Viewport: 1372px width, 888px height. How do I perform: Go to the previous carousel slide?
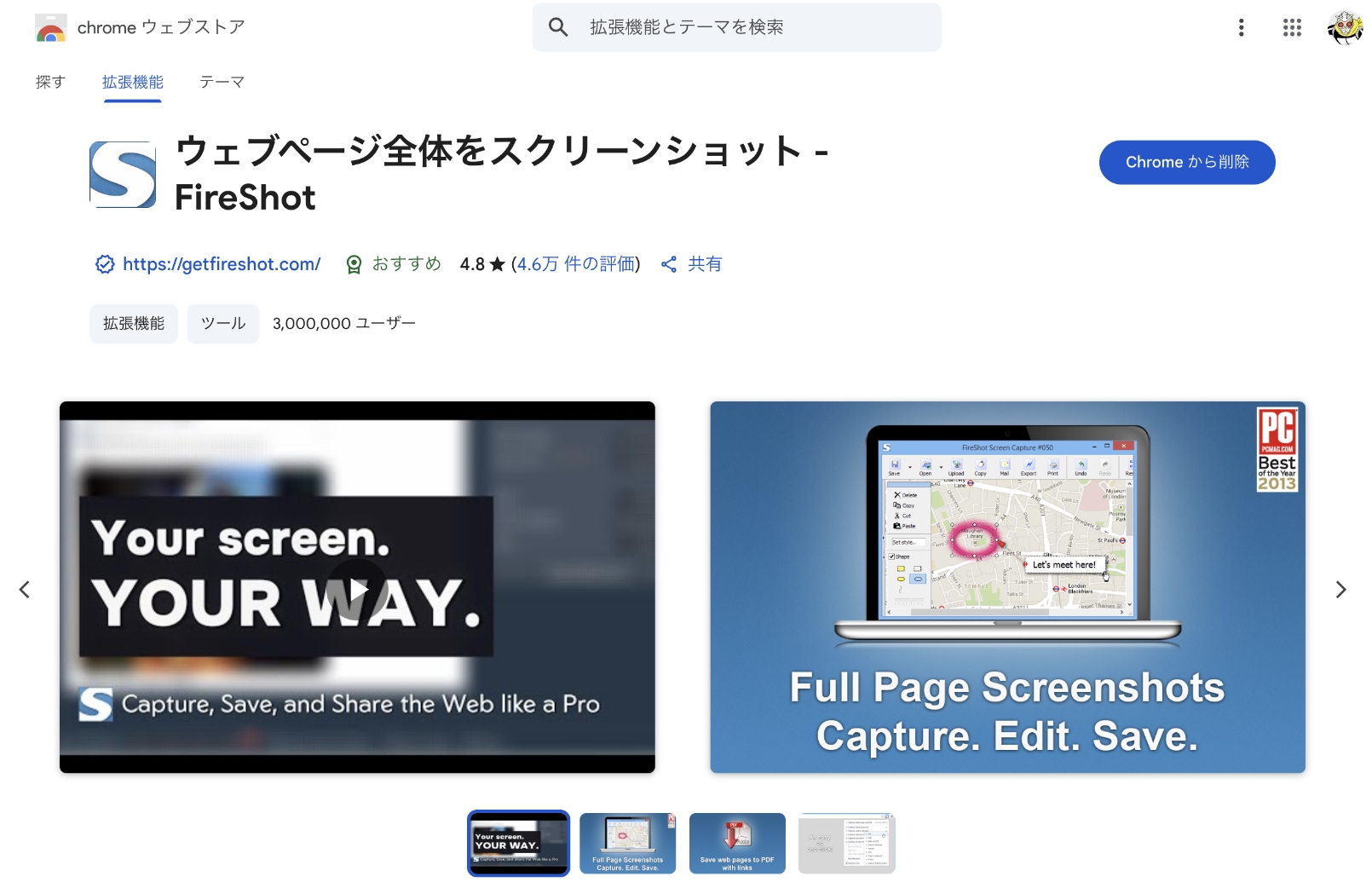[x=25, y=590]
